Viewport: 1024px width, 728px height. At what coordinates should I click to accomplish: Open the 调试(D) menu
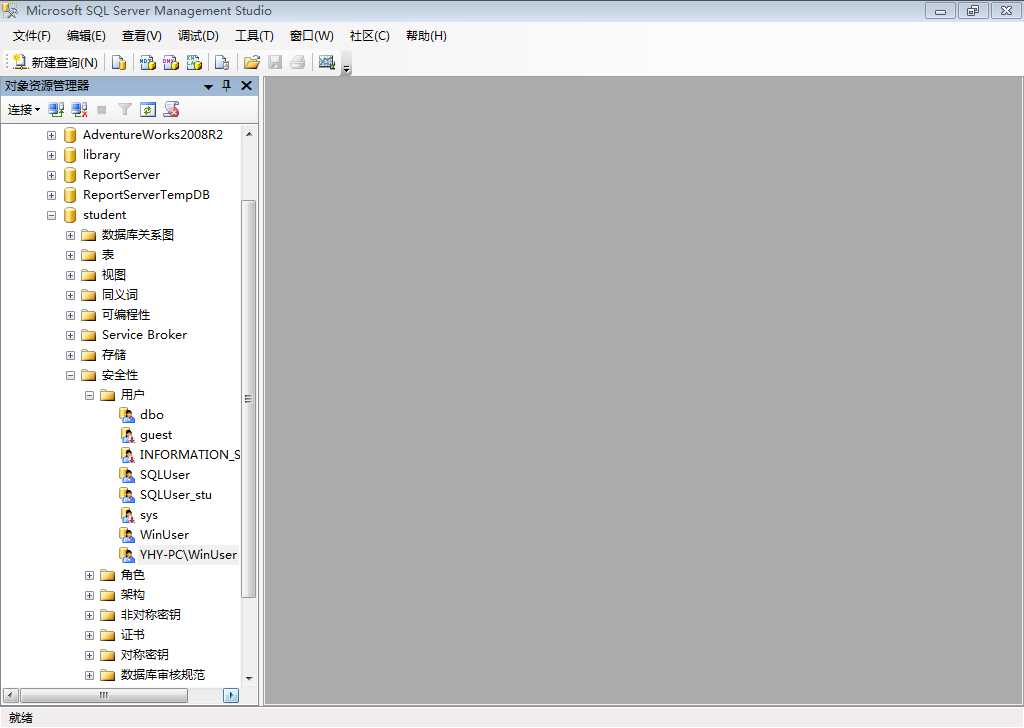[x=198, y=36]
